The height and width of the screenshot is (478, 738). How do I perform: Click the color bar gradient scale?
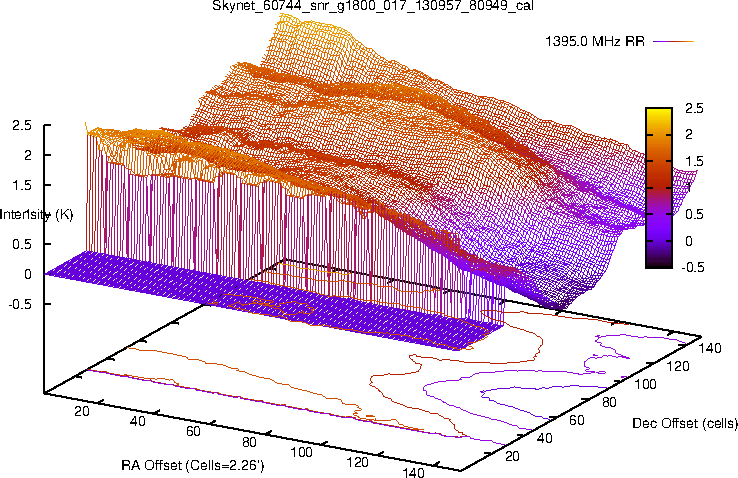pyautogui.click(x=659, y=188)
